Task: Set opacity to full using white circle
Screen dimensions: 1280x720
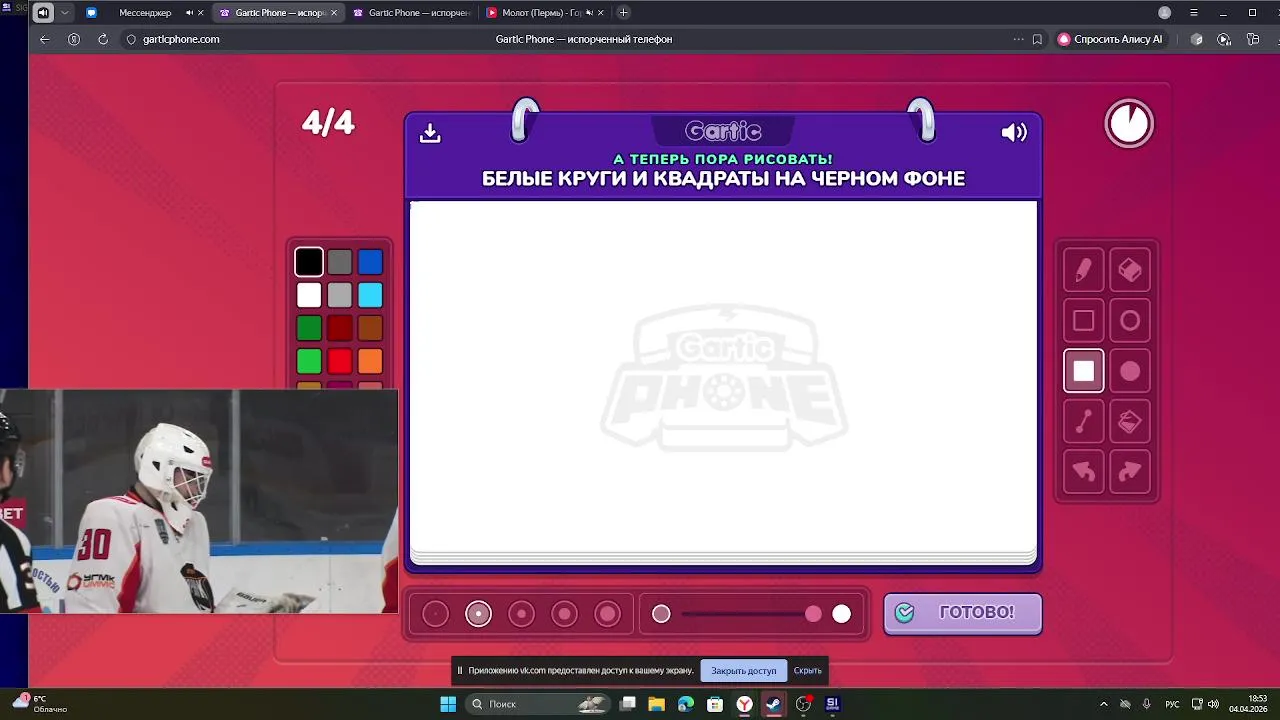Action: coord(842,614)
